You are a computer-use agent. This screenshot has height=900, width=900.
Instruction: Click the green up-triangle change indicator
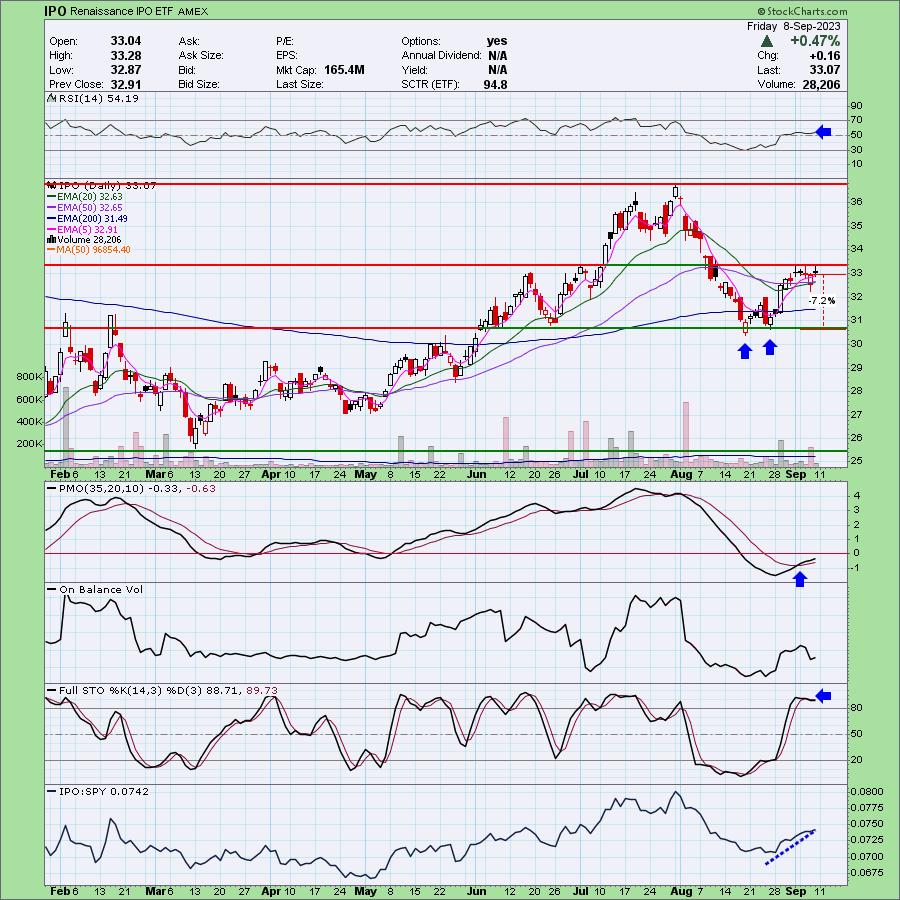(766, 41)
